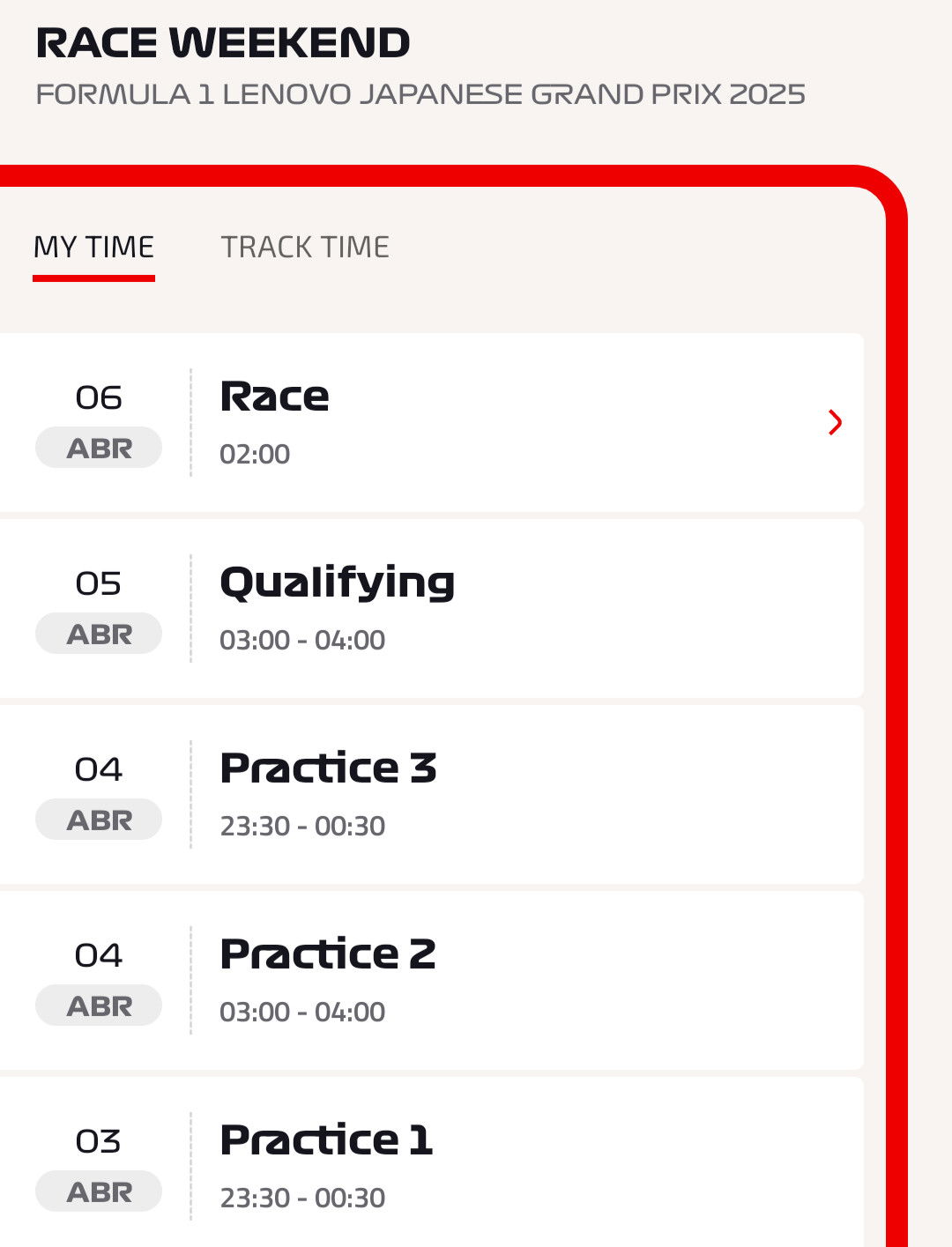
Task: Click Practice 3 time 23:30 - 00:30
Action: click(x=302, y=826)
